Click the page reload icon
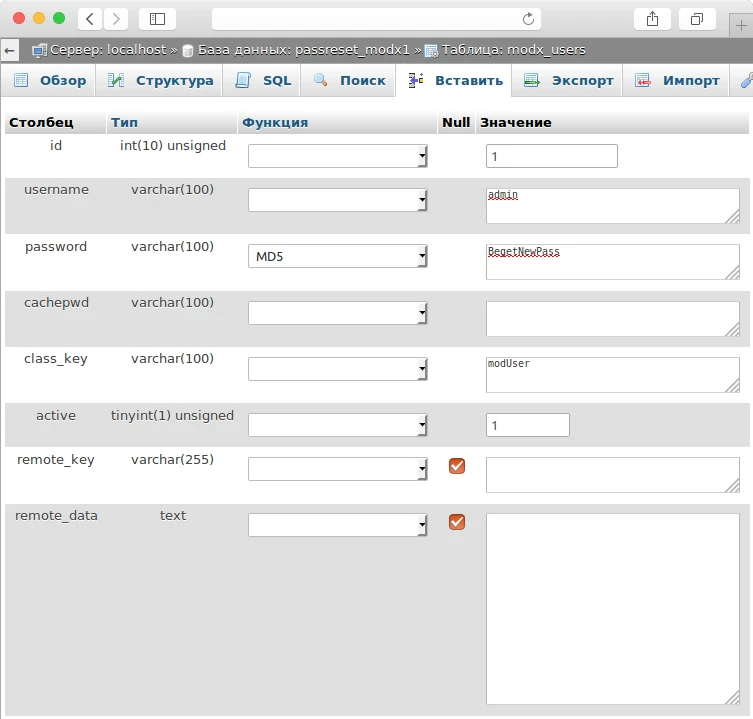 [528, 19]
